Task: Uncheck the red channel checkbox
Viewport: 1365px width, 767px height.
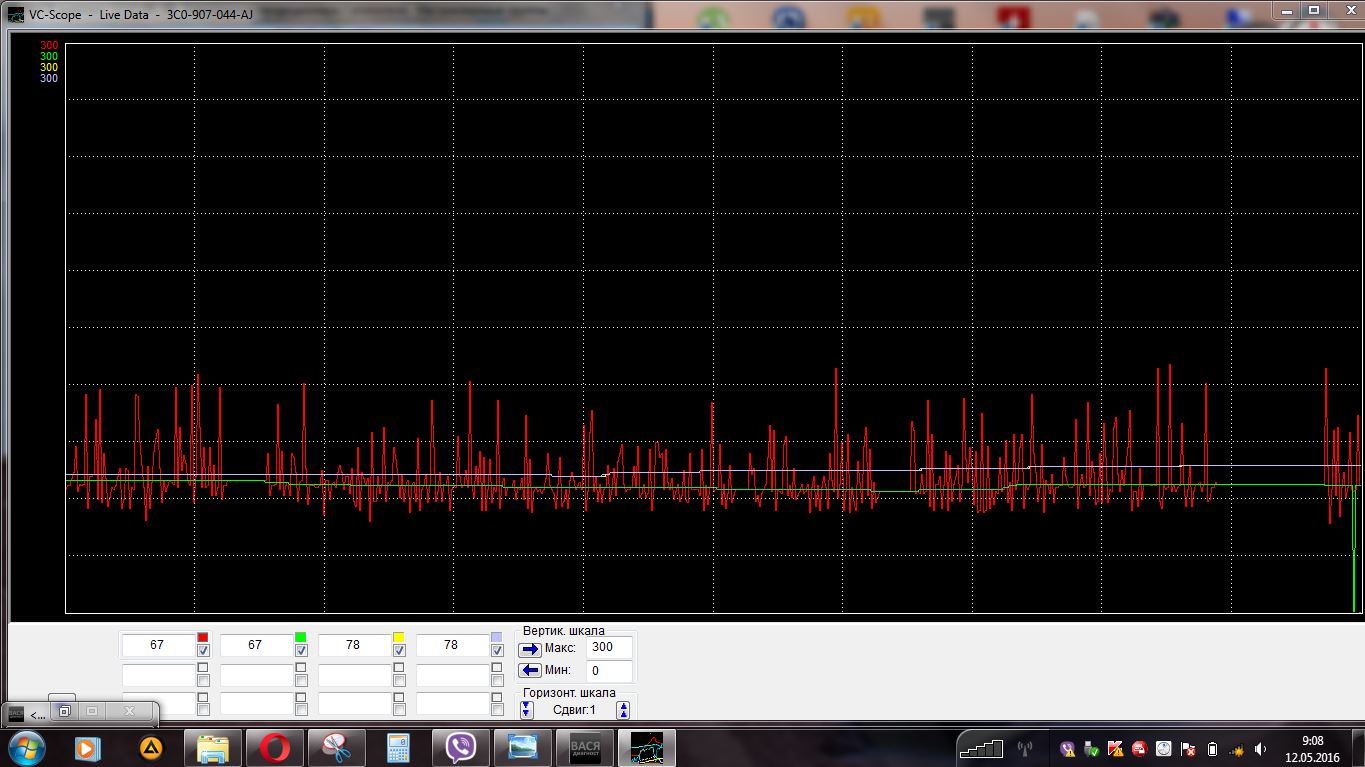Action: coord(203,651)
